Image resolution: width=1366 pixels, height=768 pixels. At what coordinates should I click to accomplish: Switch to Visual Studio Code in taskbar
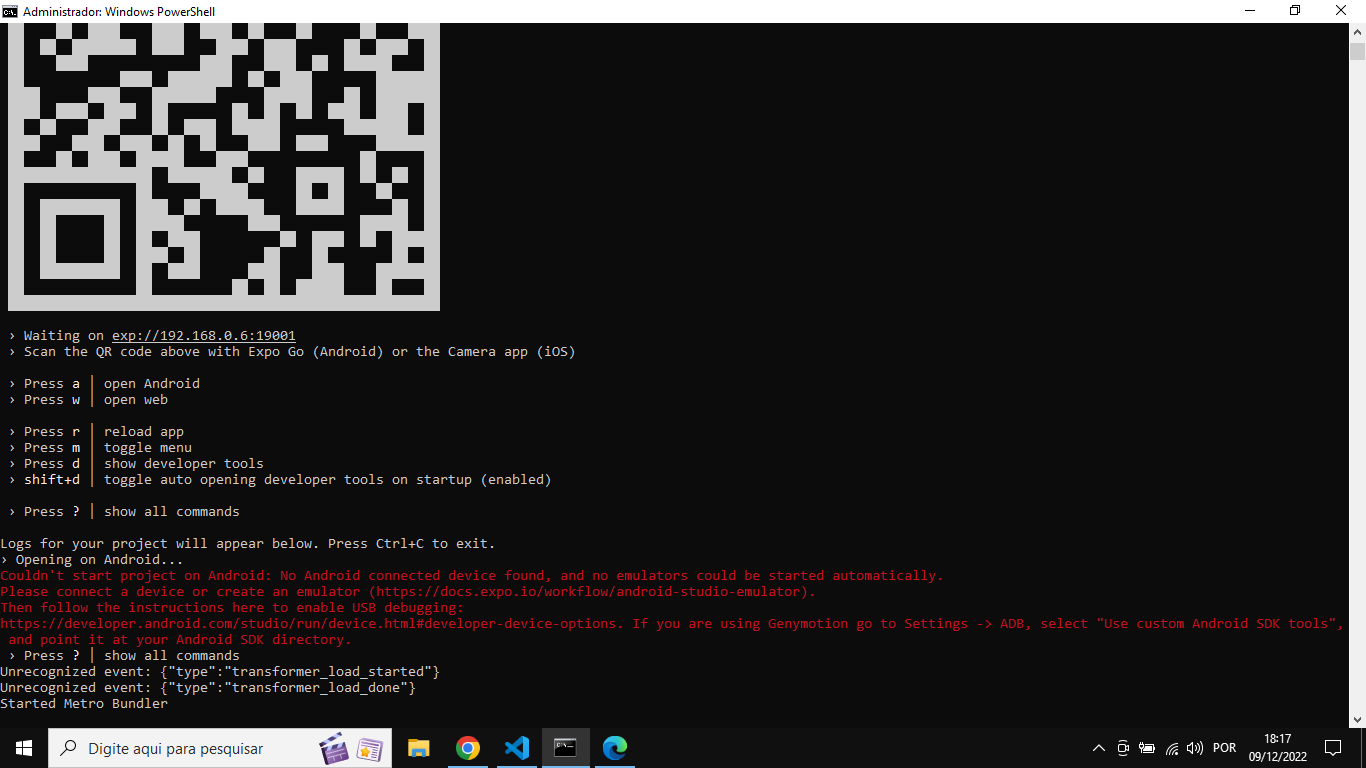click(516, 748)
